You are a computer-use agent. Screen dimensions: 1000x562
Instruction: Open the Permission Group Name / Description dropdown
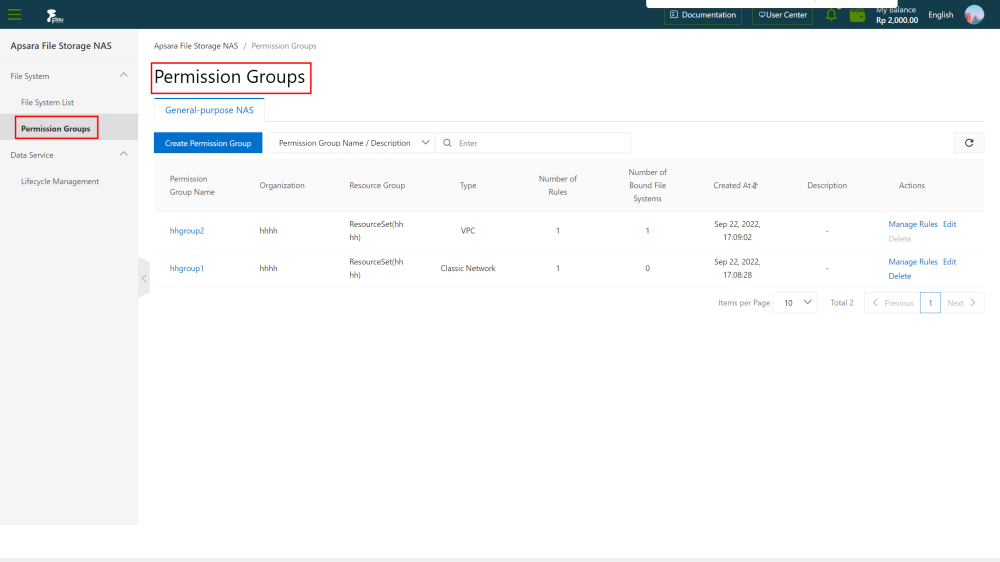[350, 143]
